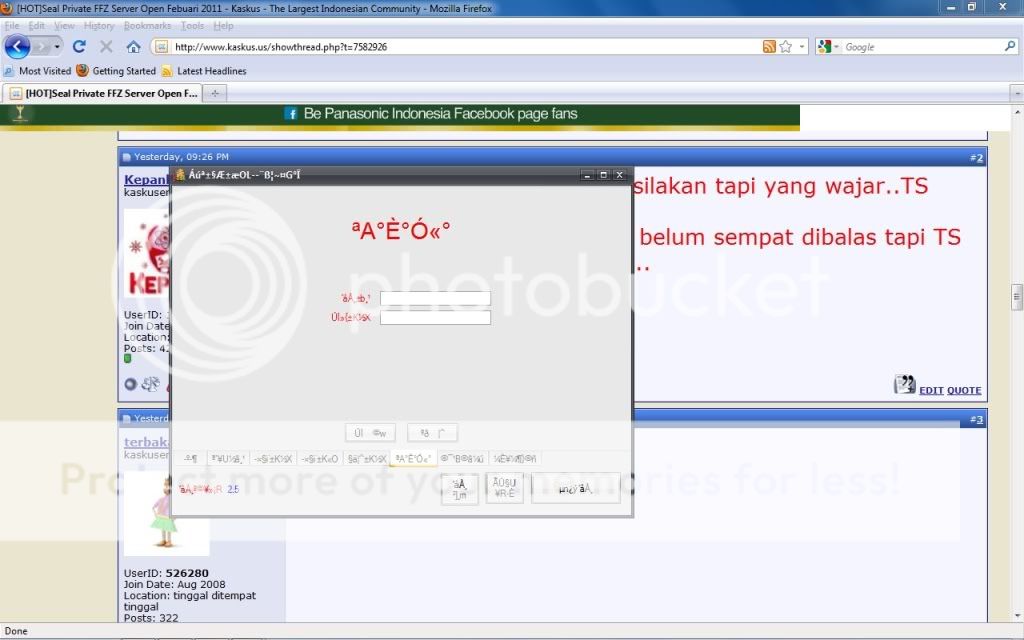
Task: Open the list-all-tabs dropdown
Action: [1017, 93]
